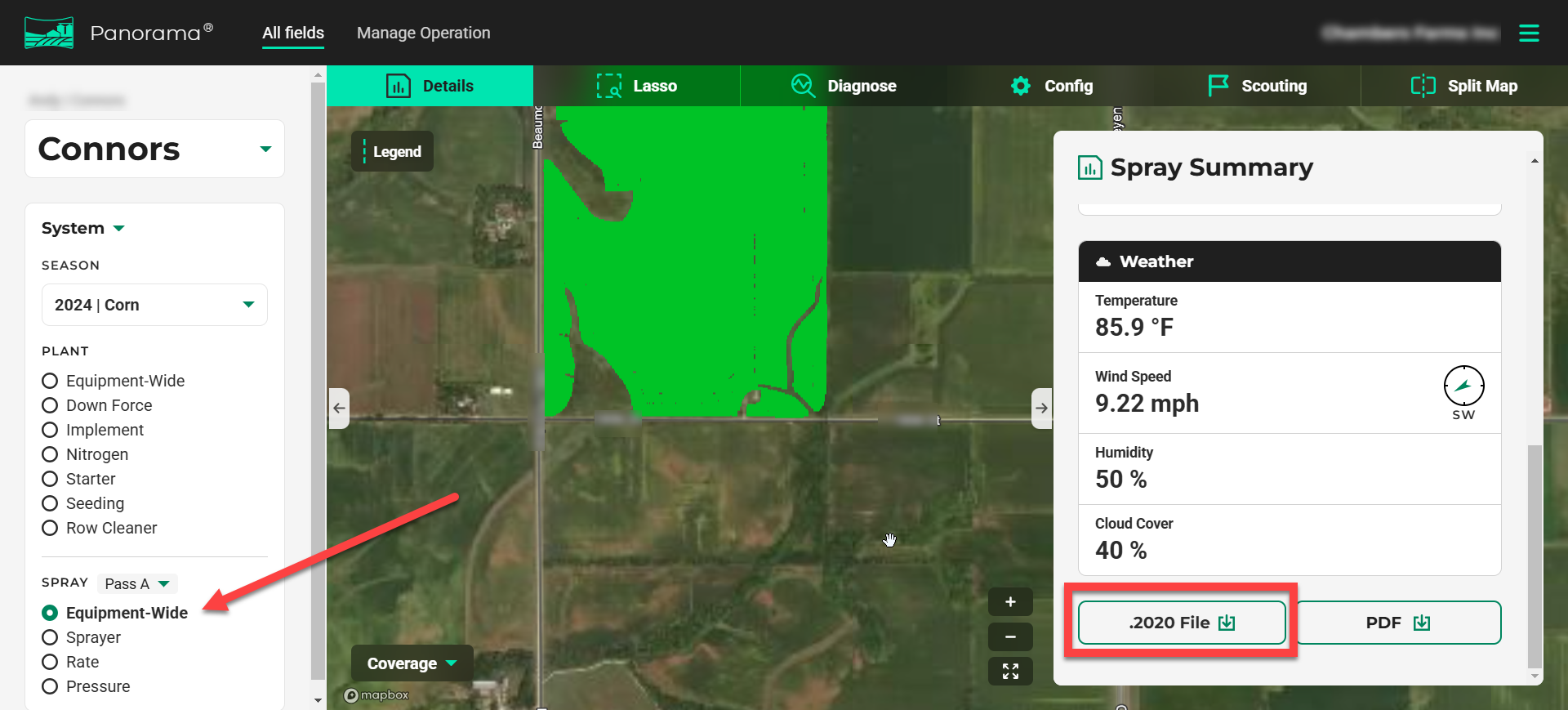Open the Pass A spray dropdown
1568x710 pixels.
137,583
